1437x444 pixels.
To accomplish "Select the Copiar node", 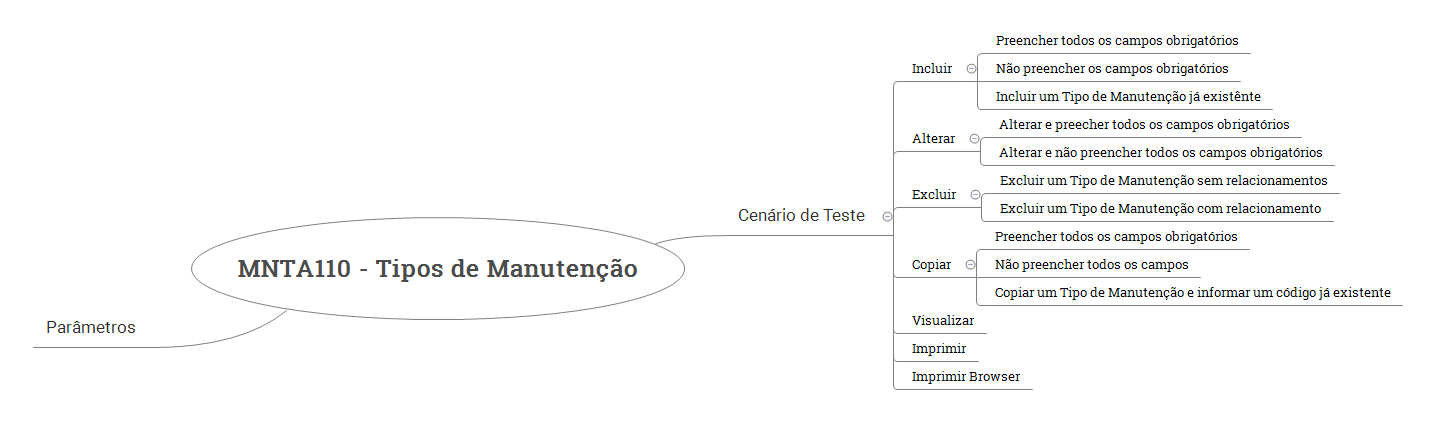I will tap(932, 265).
